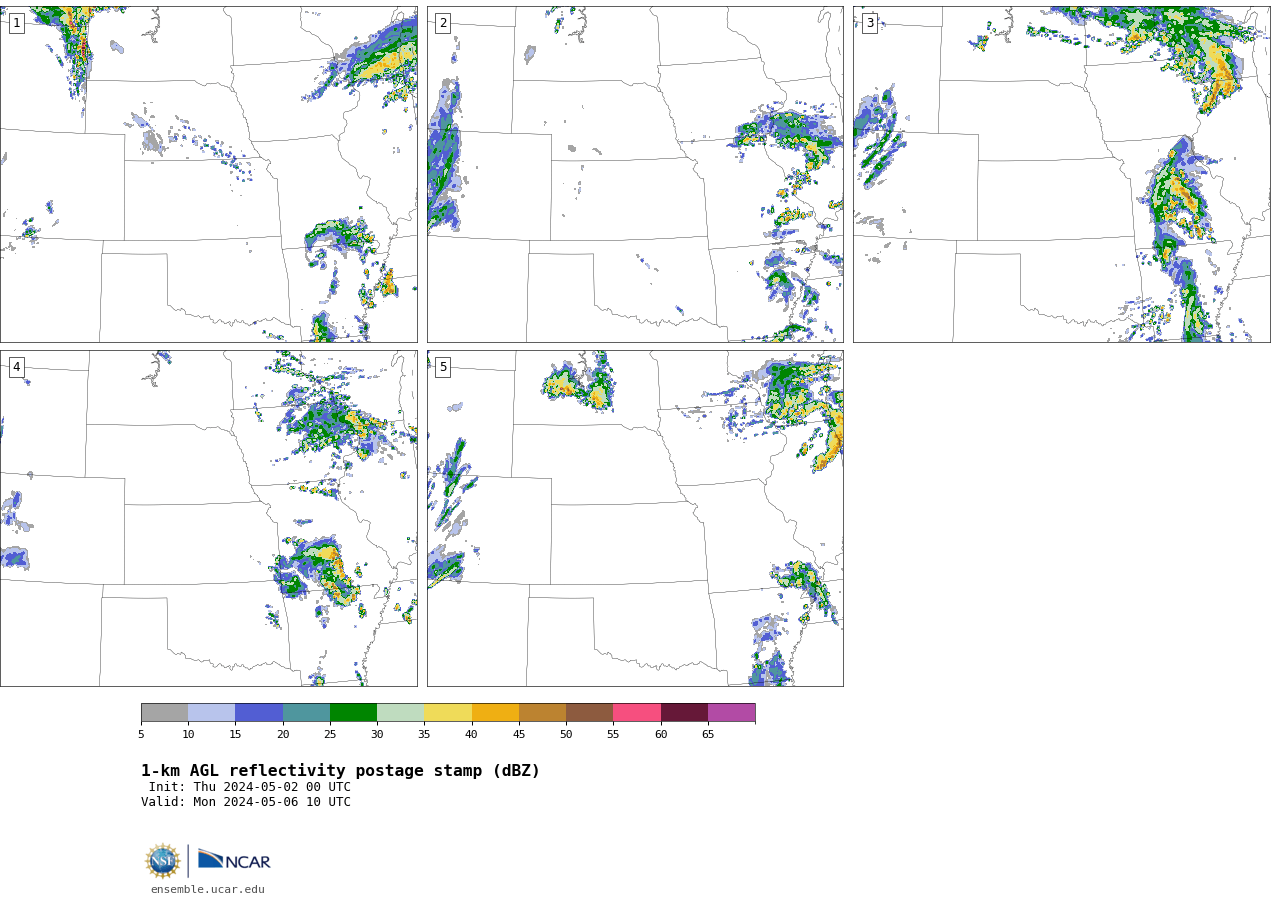Image resolution: width=1280 pixels, height=901 pixels.
Task: Open ensemble member 2 reflectivity panel
Action: click(x=635, y=174)
